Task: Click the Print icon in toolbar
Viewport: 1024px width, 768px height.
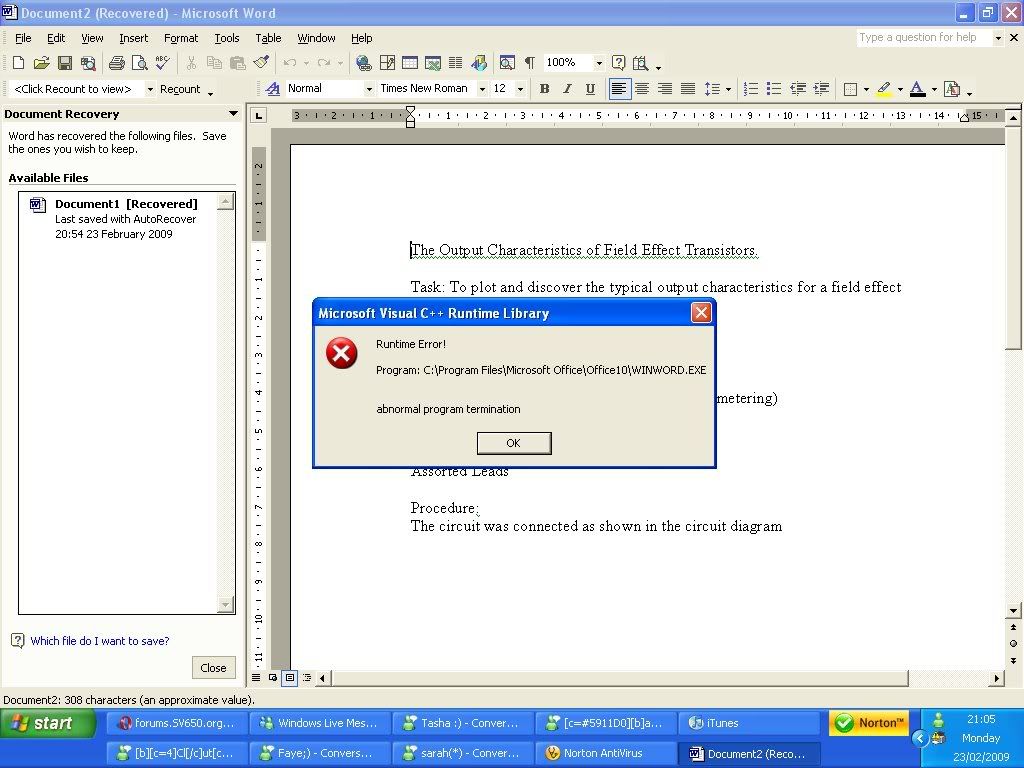Action: point(117,63)
